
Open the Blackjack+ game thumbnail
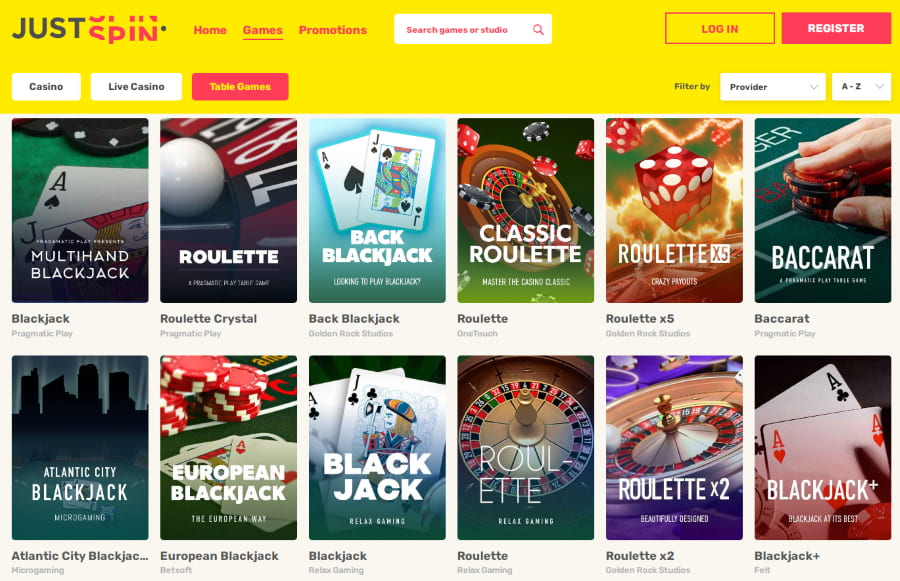tap(823, 447)
